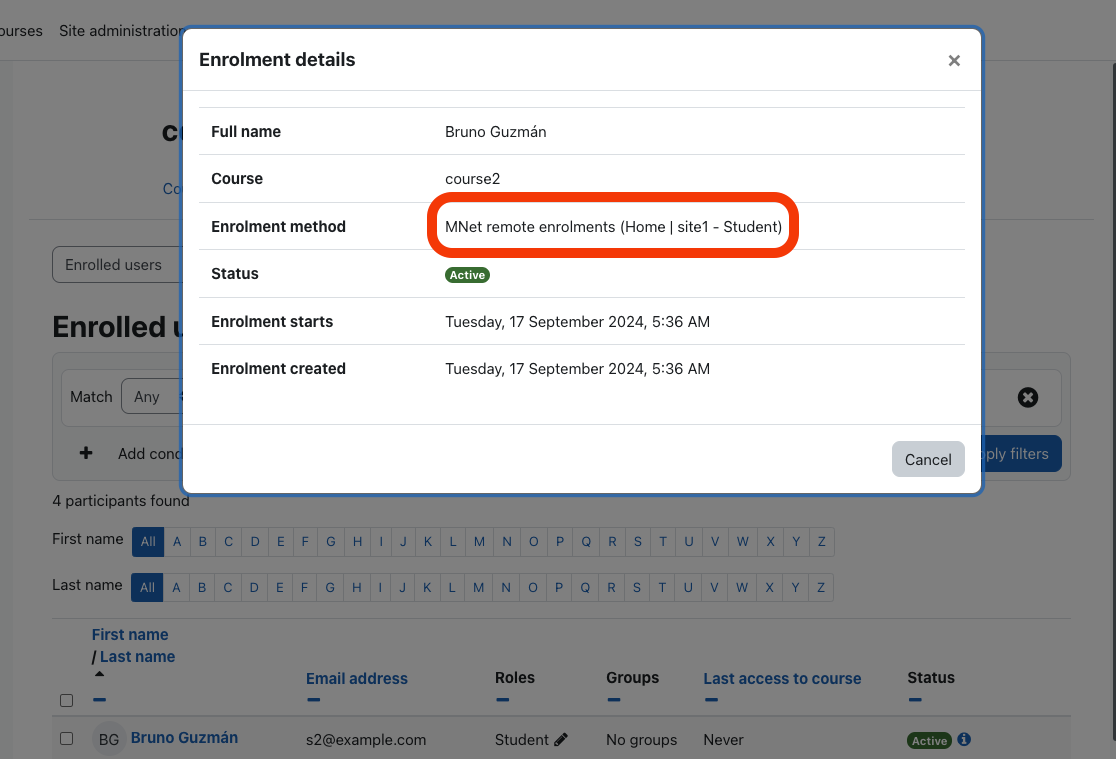Edit Bruno Guzmán's Student role with pencil icon
The height and width of the screenshot is (759, 1116).
(561, 740)
